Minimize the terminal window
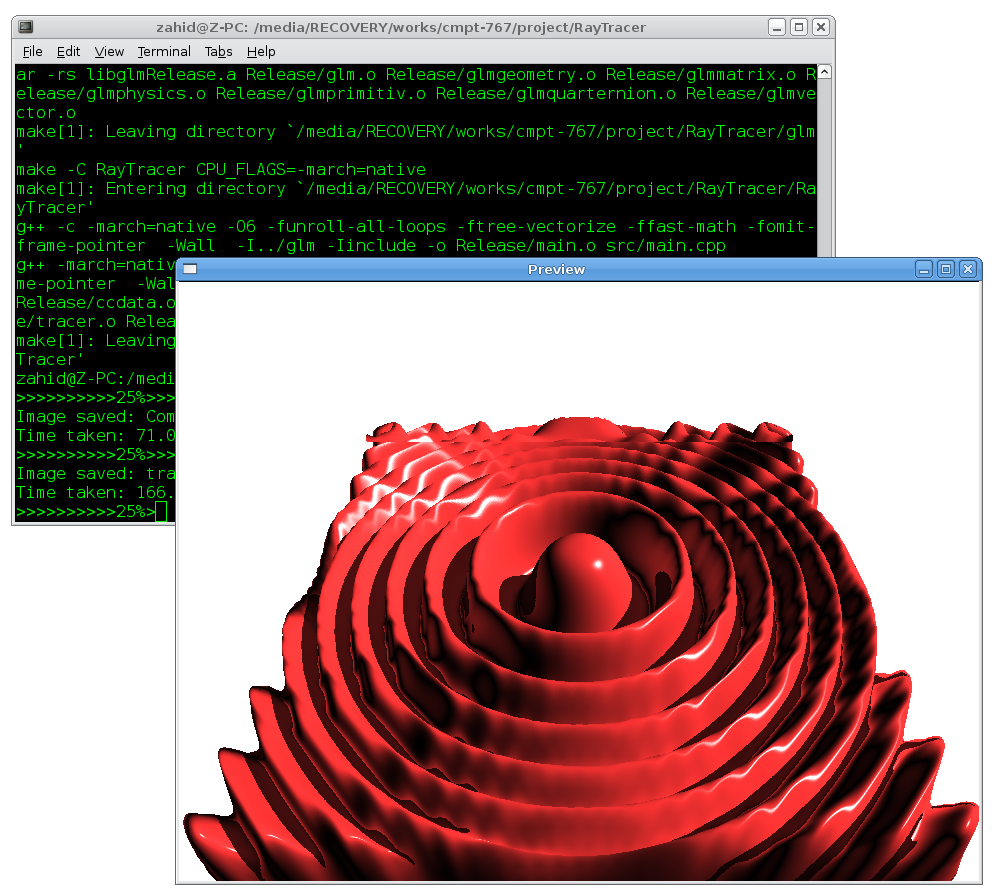Image resolution: width=996 pixels, height=894 pixels. click(x=777, y=27)
